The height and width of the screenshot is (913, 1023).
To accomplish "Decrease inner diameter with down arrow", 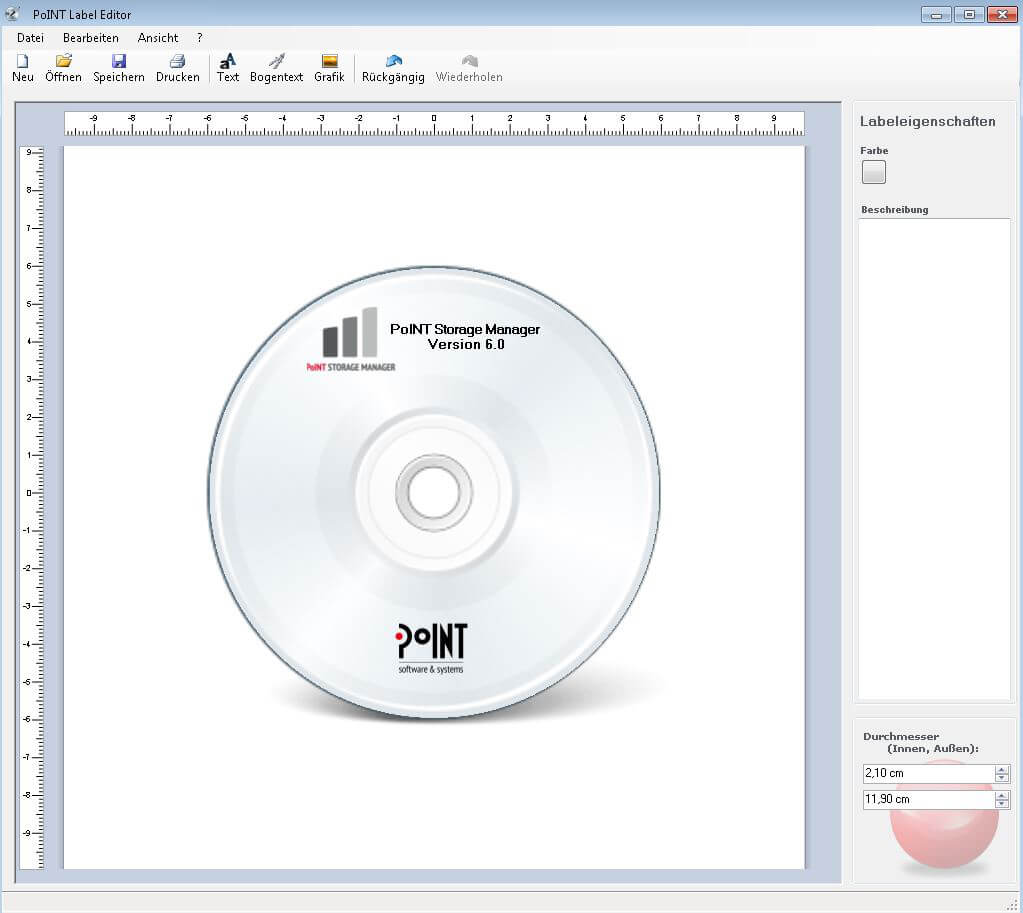I will coord(1002,778).
